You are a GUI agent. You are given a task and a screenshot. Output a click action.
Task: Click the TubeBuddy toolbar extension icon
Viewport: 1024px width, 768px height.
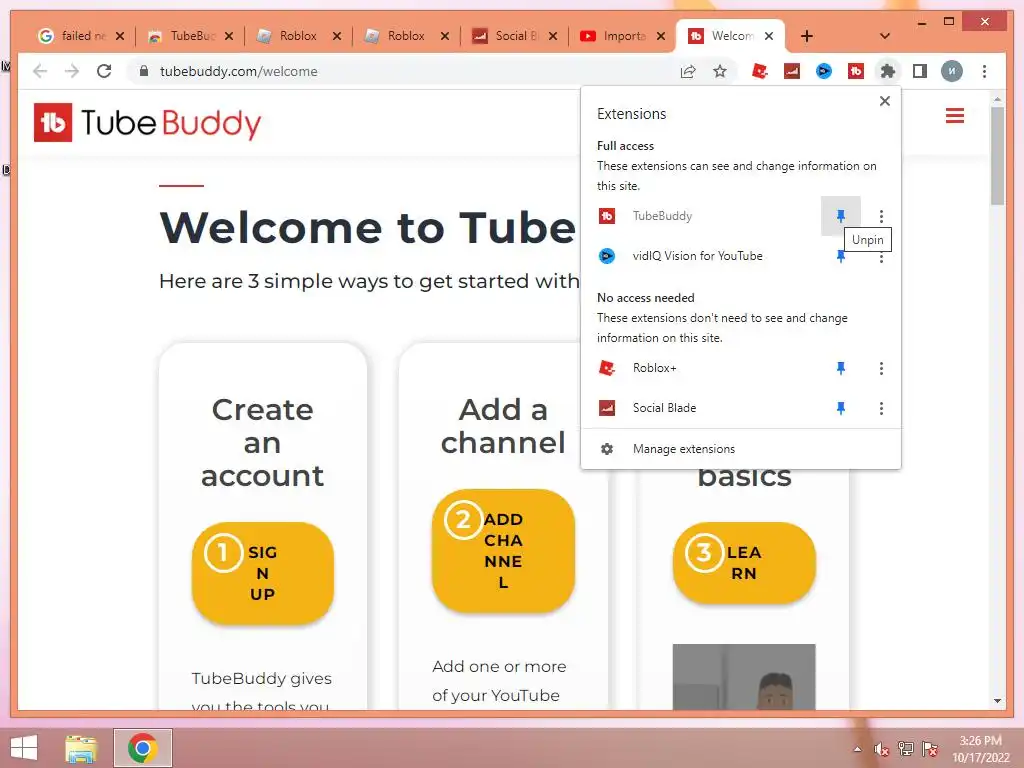pyautogui.click(x=856, y=71)
